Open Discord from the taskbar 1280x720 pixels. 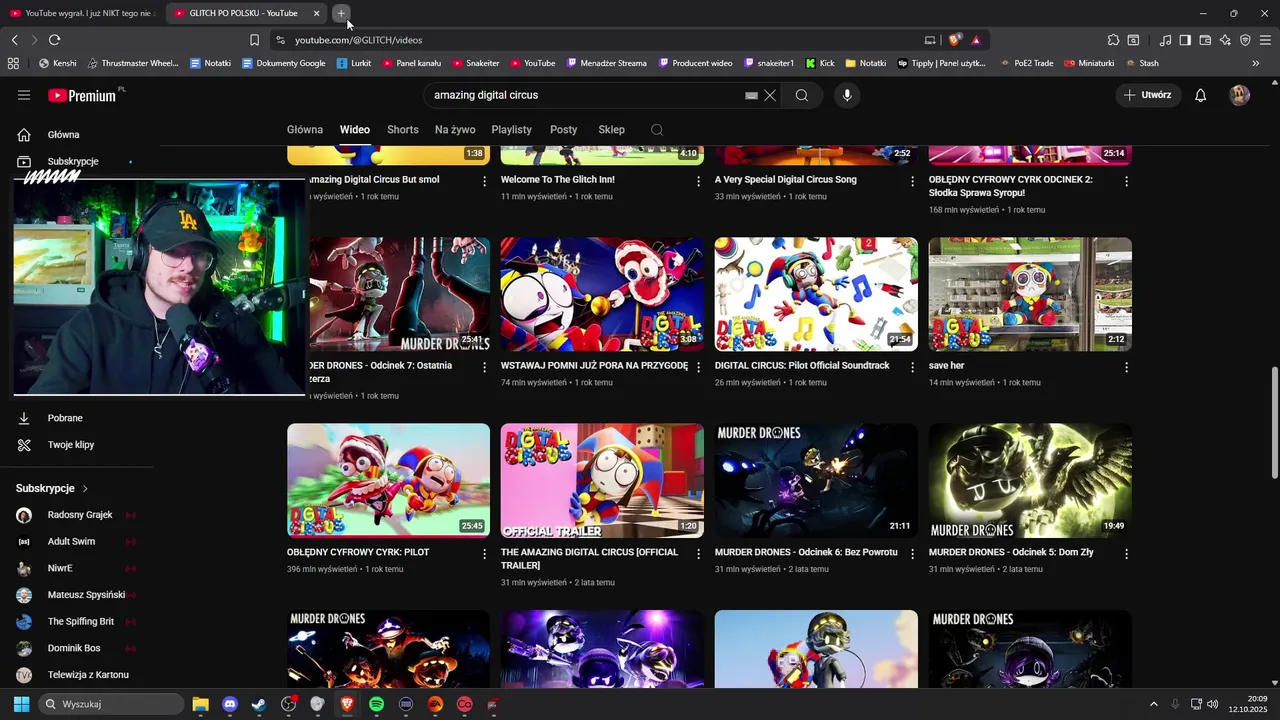click(x=230, y=704)
